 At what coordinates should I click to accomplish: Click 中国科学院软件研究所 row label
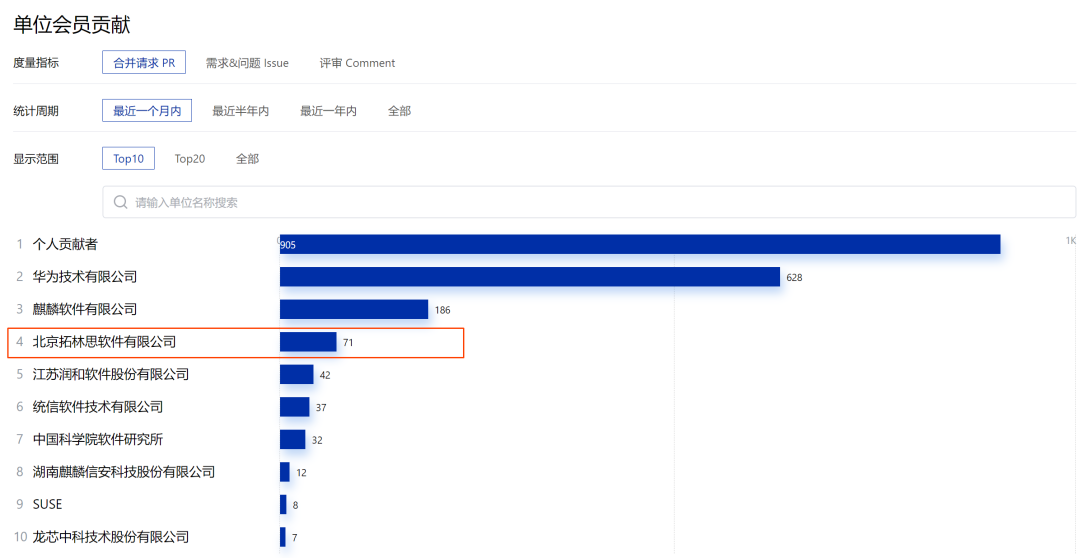[98, 439]
